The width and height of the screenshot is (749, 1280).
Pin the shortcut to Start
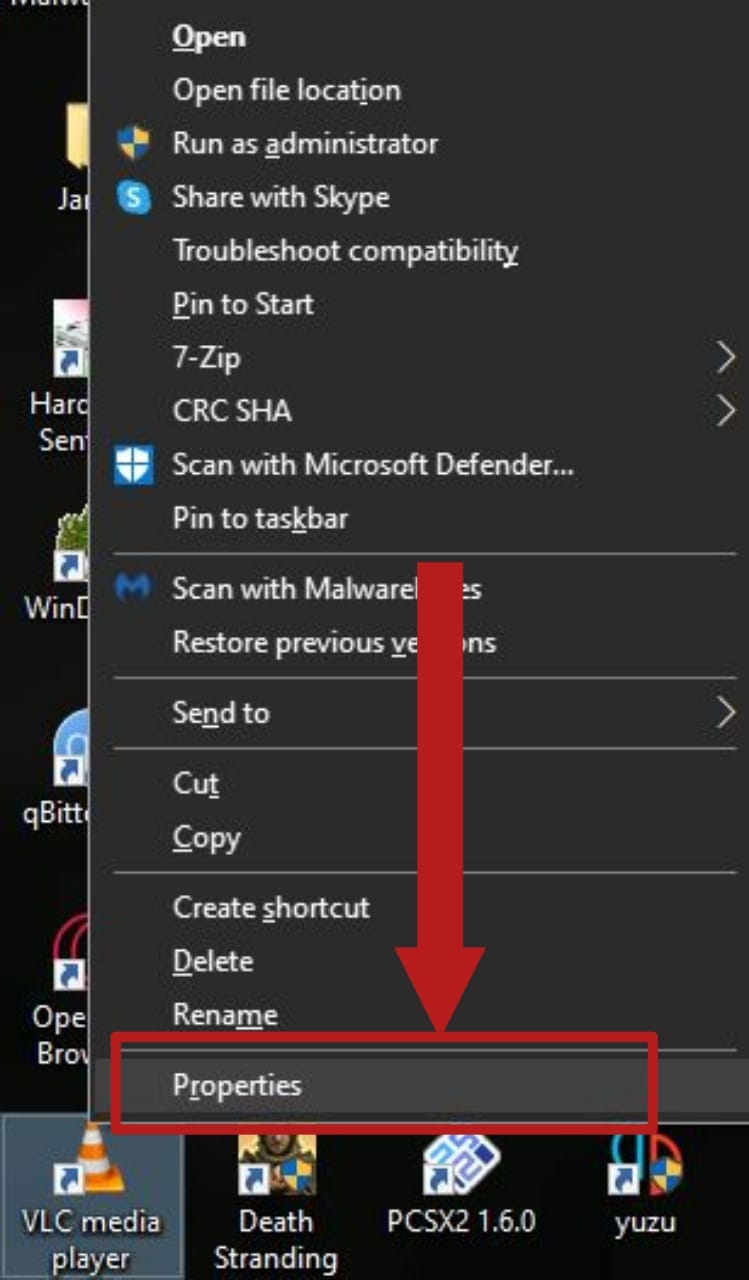click(x=243, y=304)
